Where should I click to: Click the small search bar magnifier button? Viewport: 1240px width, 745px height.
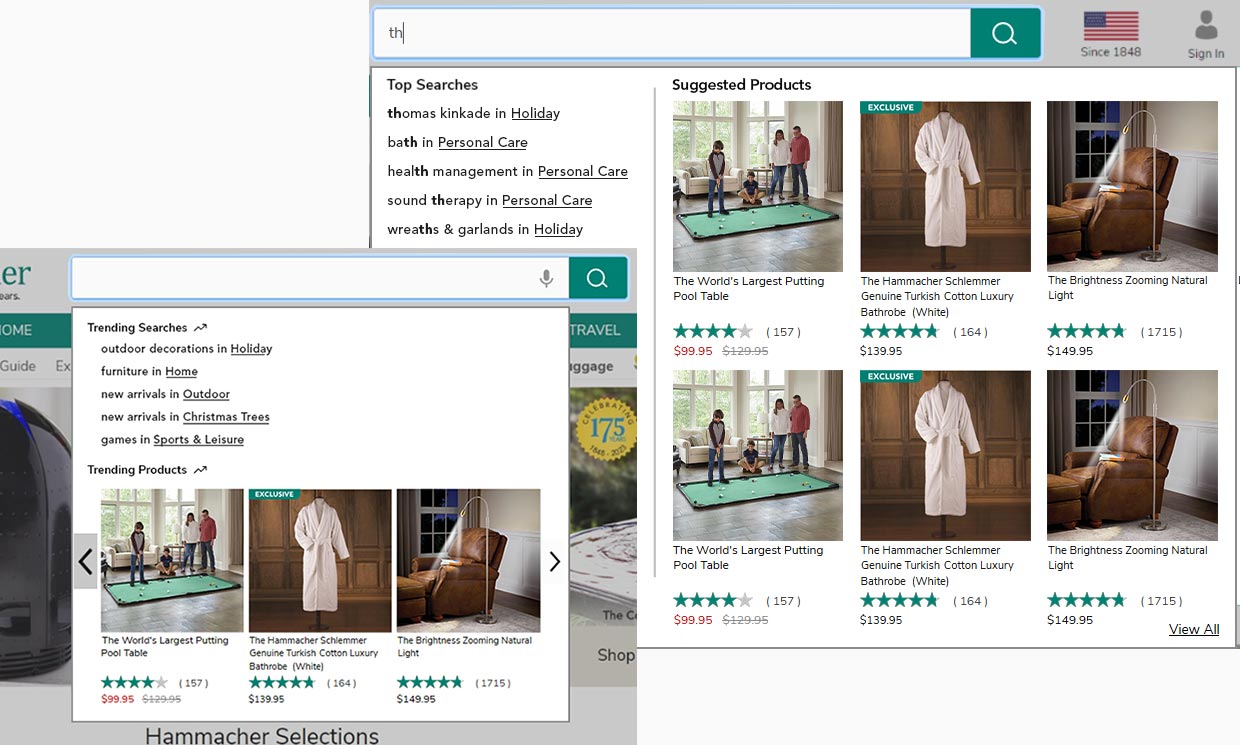[x=597, y=279]
